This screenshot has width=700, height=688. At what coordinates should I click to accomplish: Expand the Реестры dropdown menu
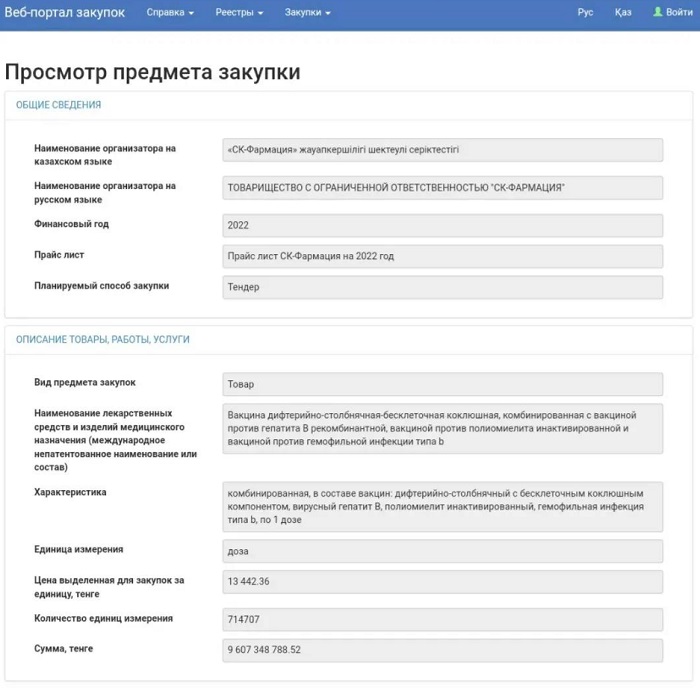click(240, 12)
